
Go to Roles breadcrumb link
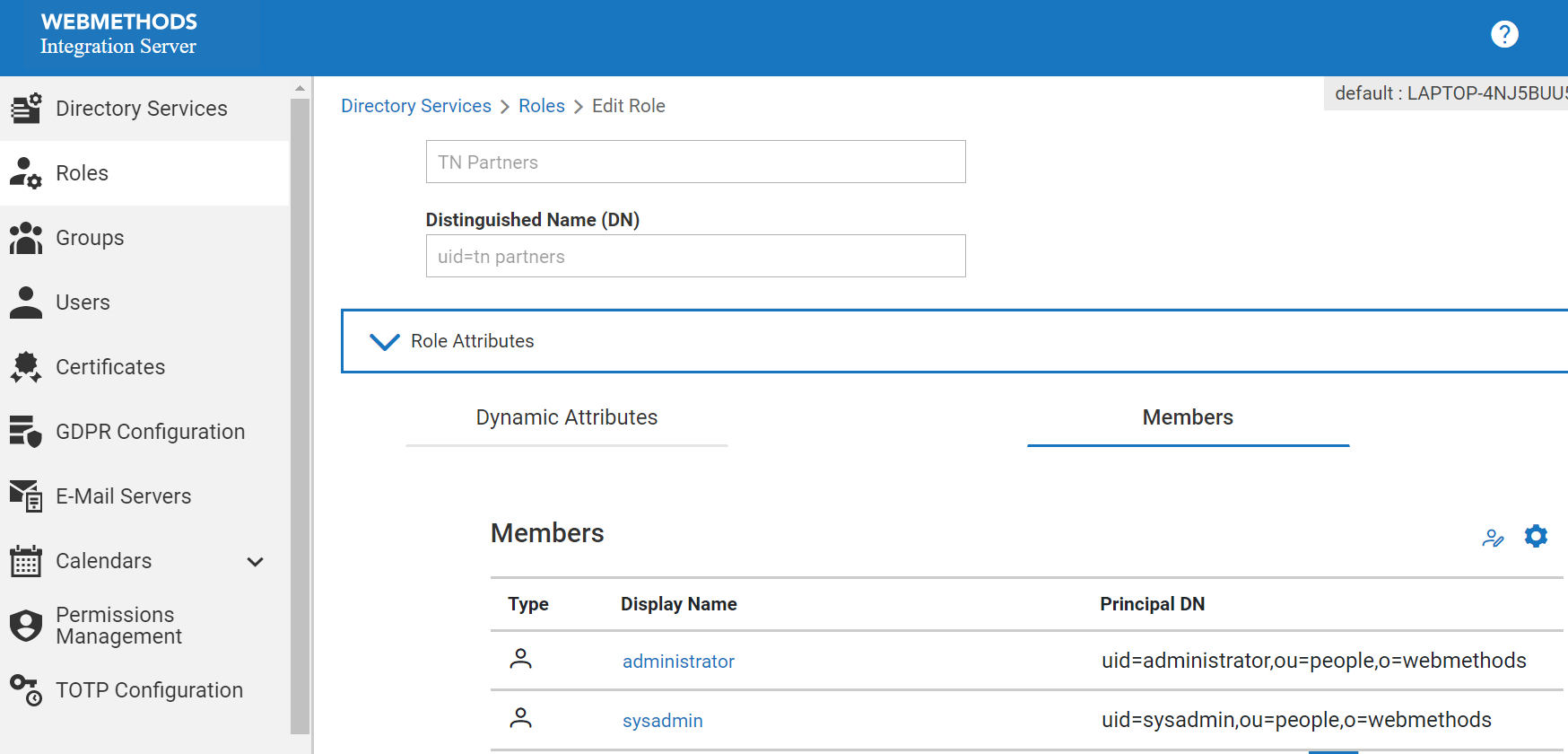click(542, 106)
